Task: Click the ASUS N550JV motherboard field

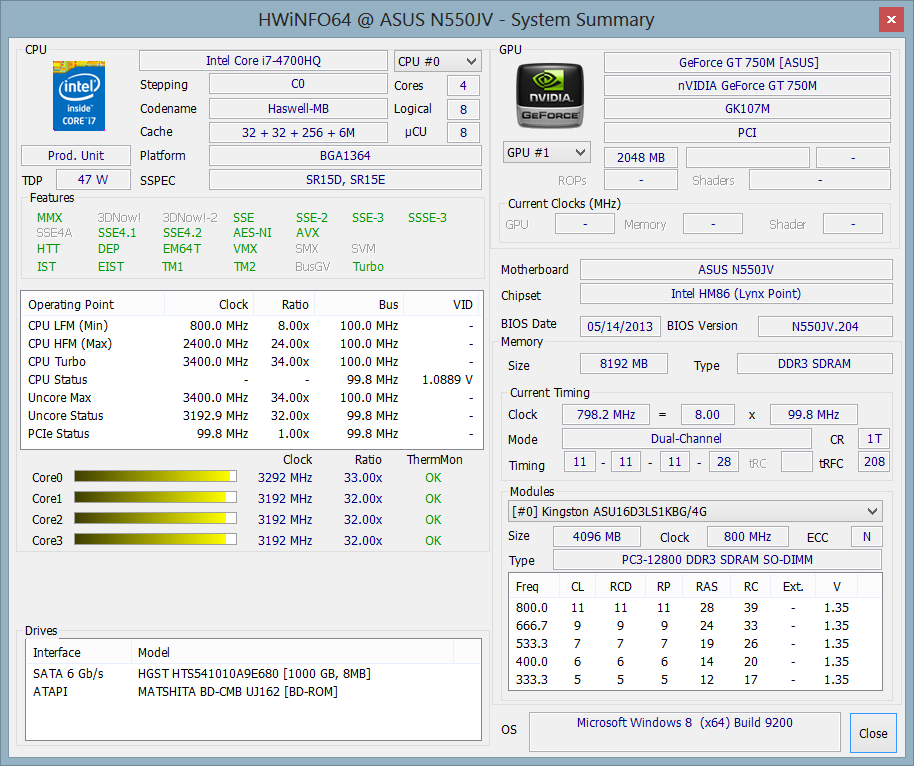Action: [736, 269]
